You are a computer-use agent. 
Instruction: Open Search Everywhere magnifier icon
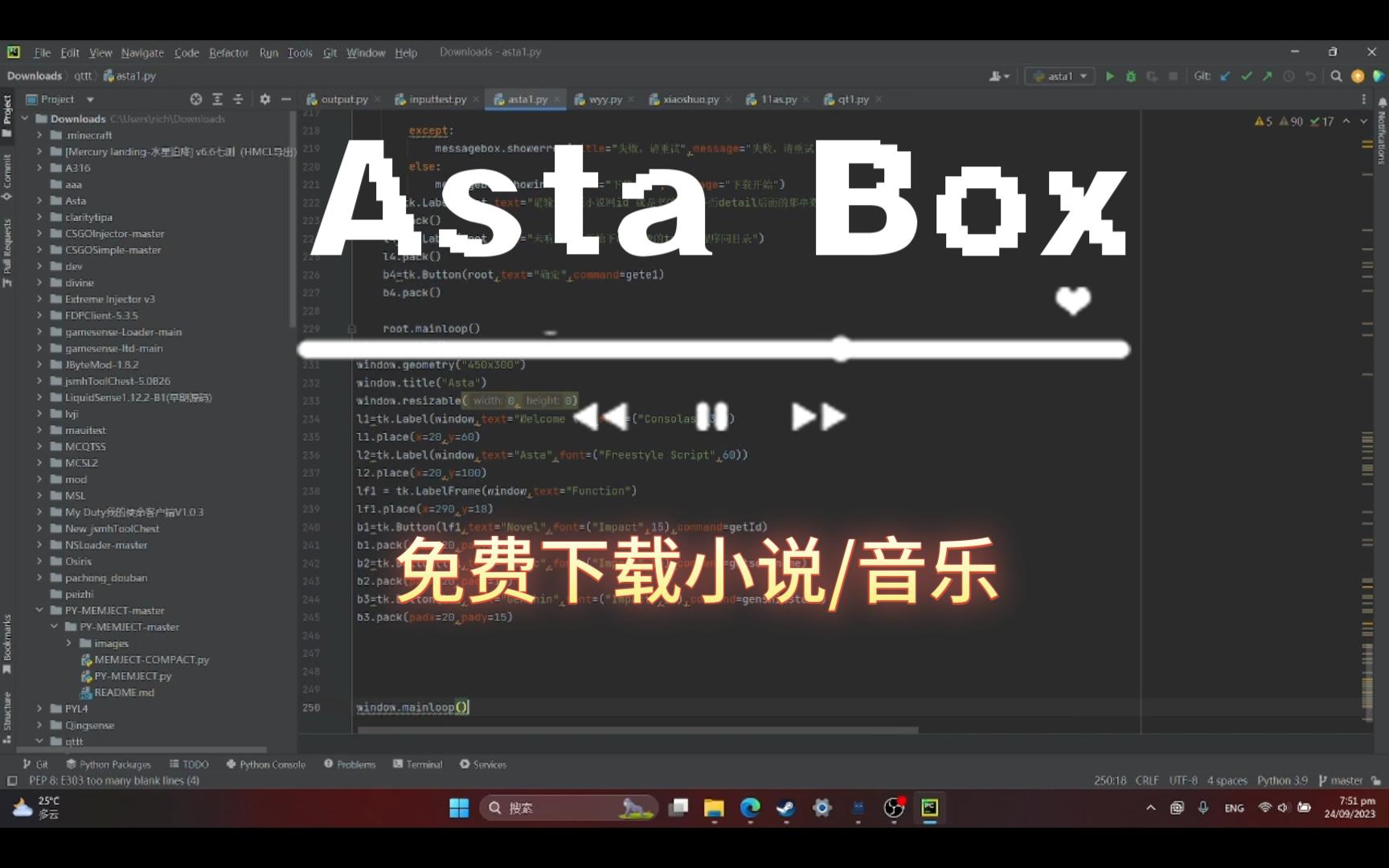pyautogui.click(x=1336, y=76)
